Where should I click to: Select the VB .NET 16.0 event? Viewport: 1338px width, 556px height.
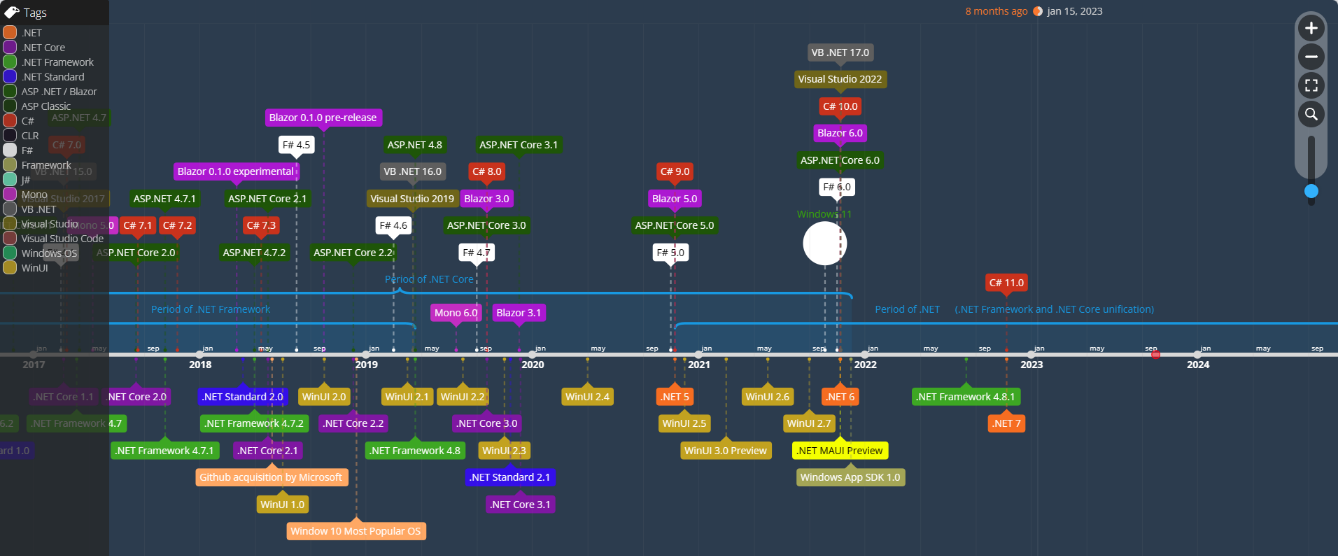411,171
